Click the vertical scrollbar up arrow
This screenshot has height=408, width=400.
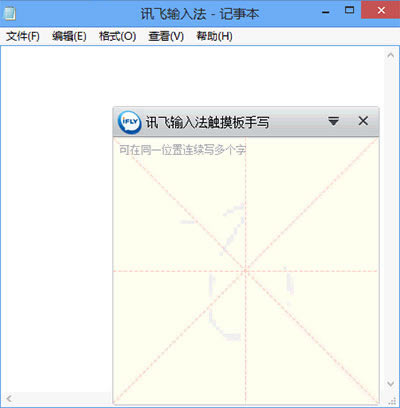390,55
